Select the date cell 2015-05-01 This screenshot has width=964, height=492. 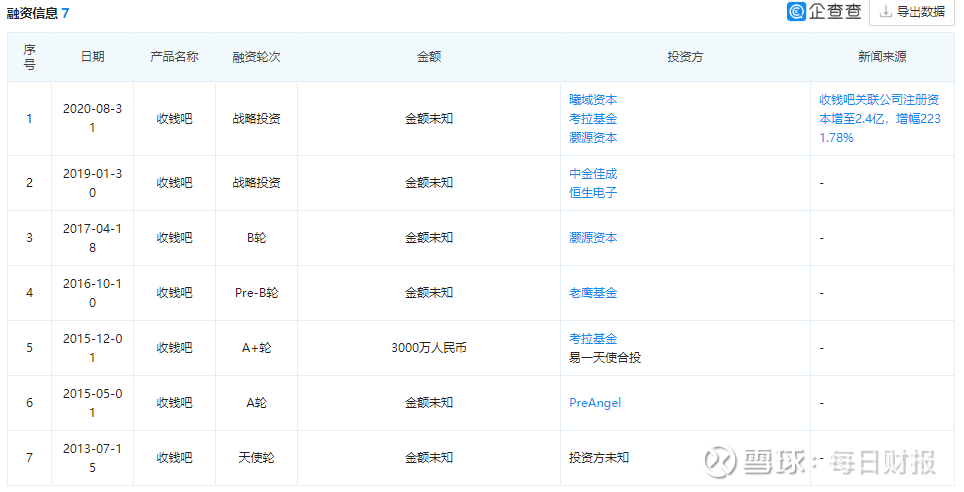click(x=93, y=403)
